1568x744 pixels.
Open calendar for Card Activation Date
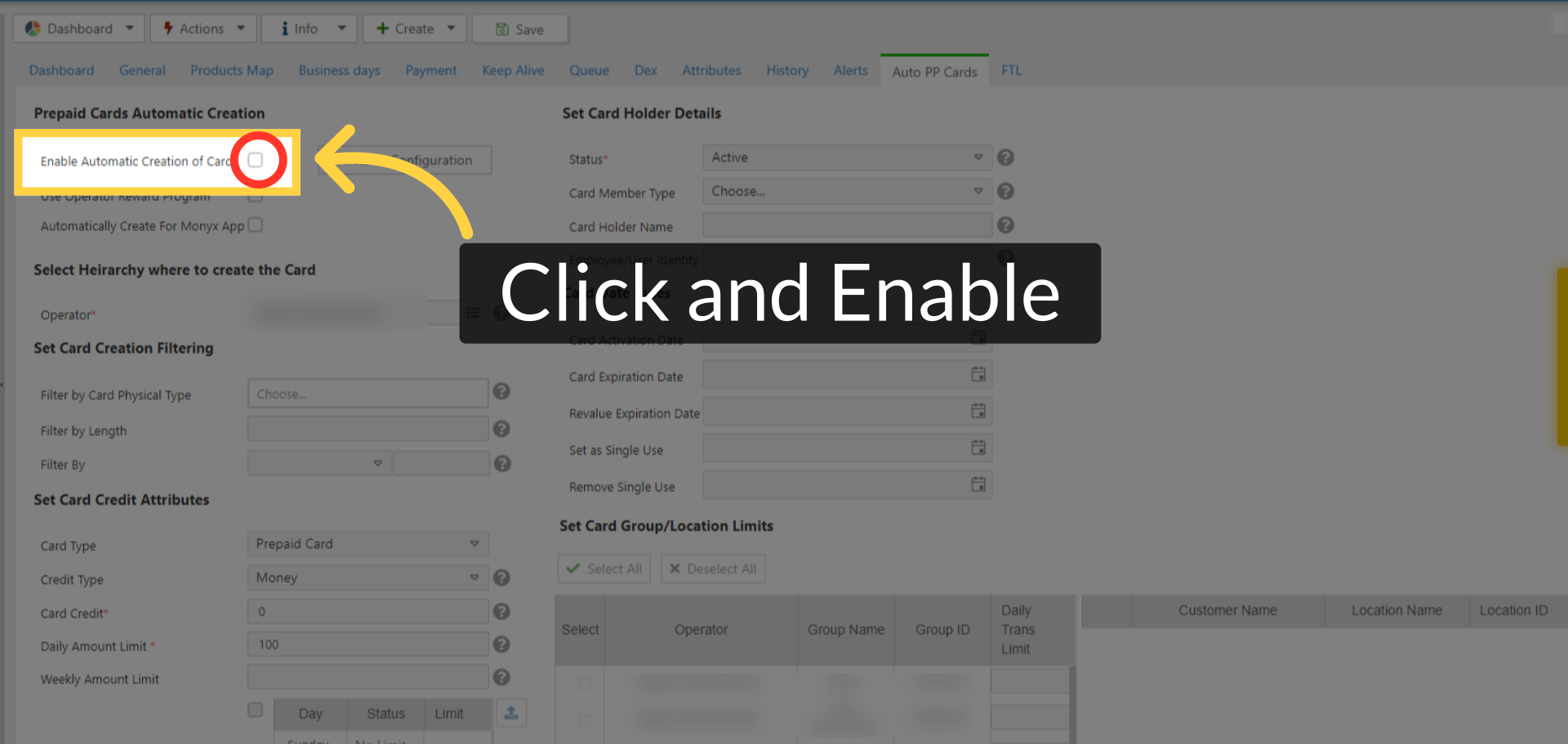978,337
